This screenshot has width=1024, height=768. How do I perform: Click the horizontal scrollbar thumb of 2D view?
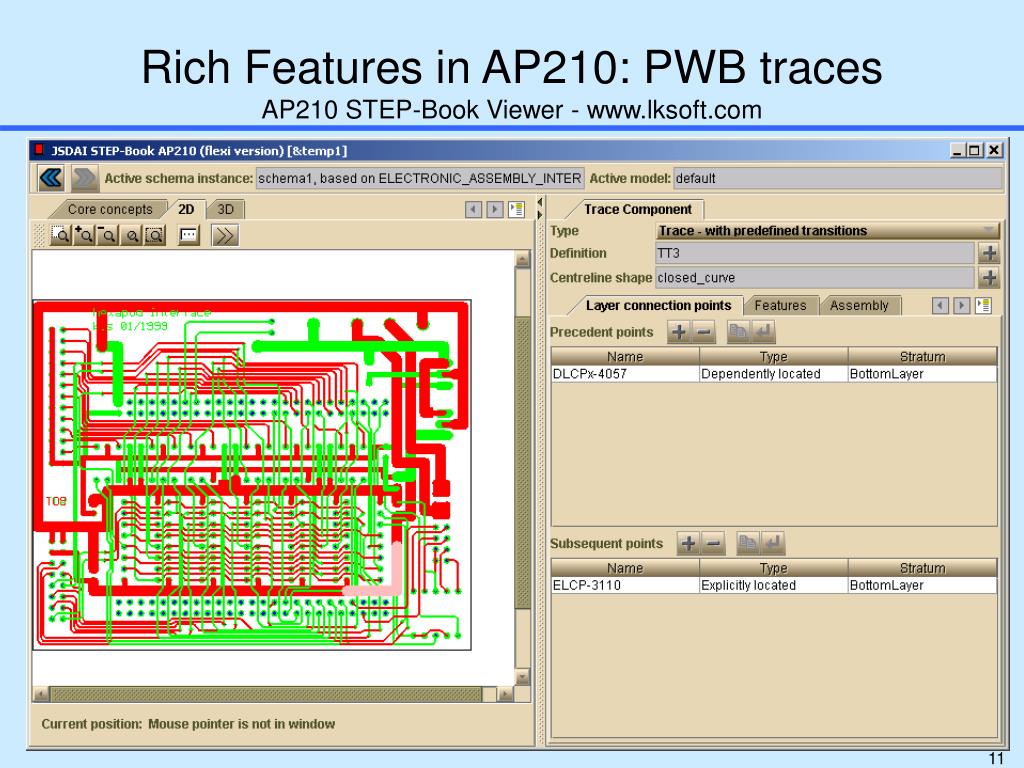tap(266, 694)
